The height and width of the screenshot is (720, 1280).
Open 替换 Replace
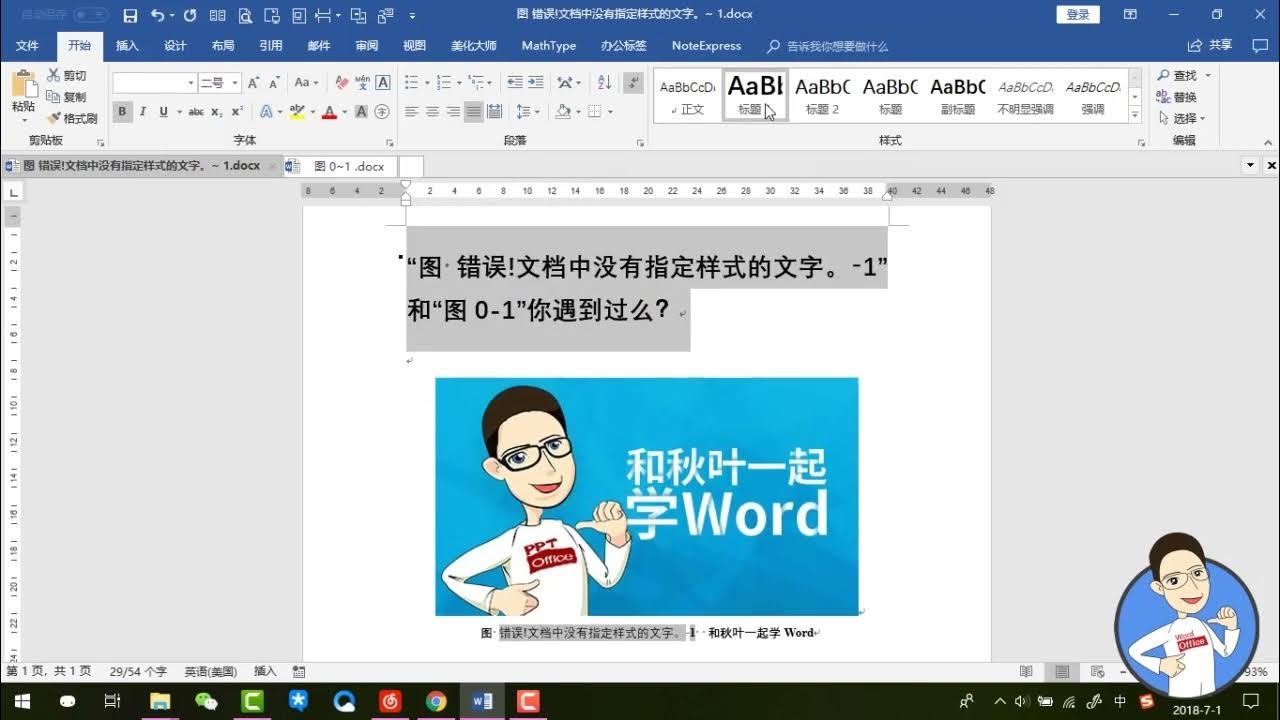coord(1176,97)
